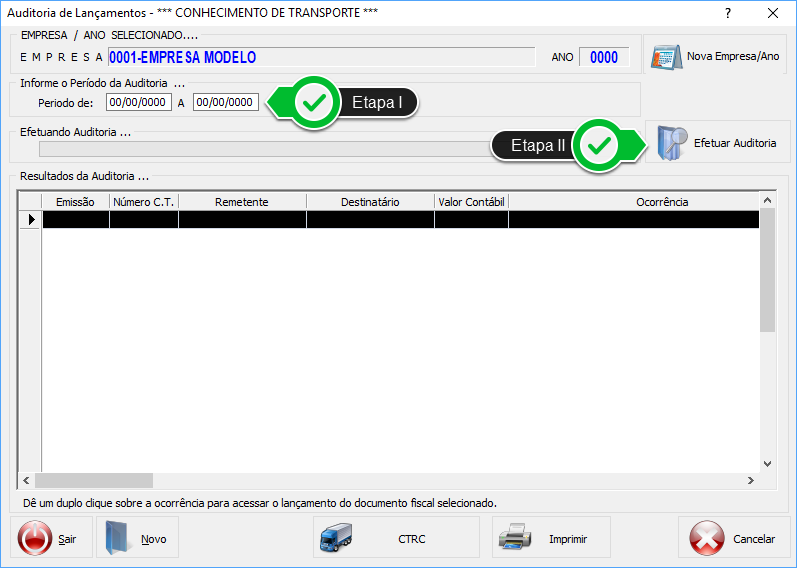The height and width of the screenshot is (568, 797).
Task: Click the Emissão column header
Action: click(75, 202)
